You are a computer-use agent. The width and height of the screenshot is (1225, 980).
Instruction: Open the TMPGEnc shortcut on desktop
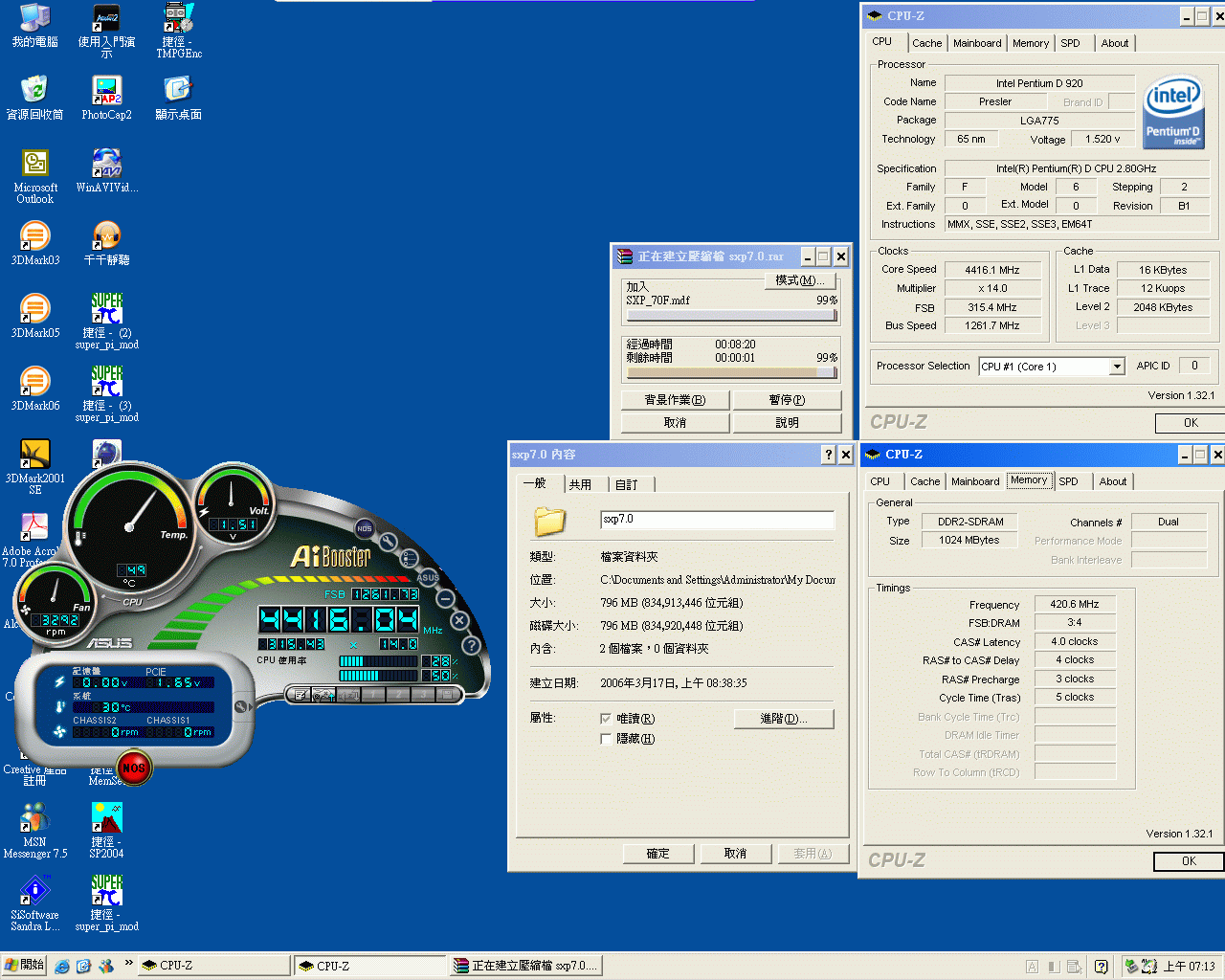(179, 30)
